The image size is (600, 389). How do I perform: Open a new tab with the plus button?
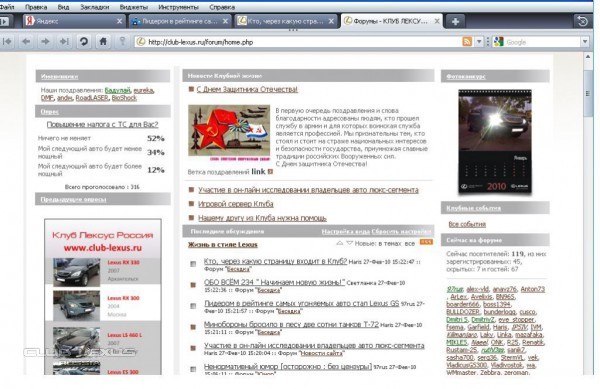pyautogui.click(x=455, y=21)
